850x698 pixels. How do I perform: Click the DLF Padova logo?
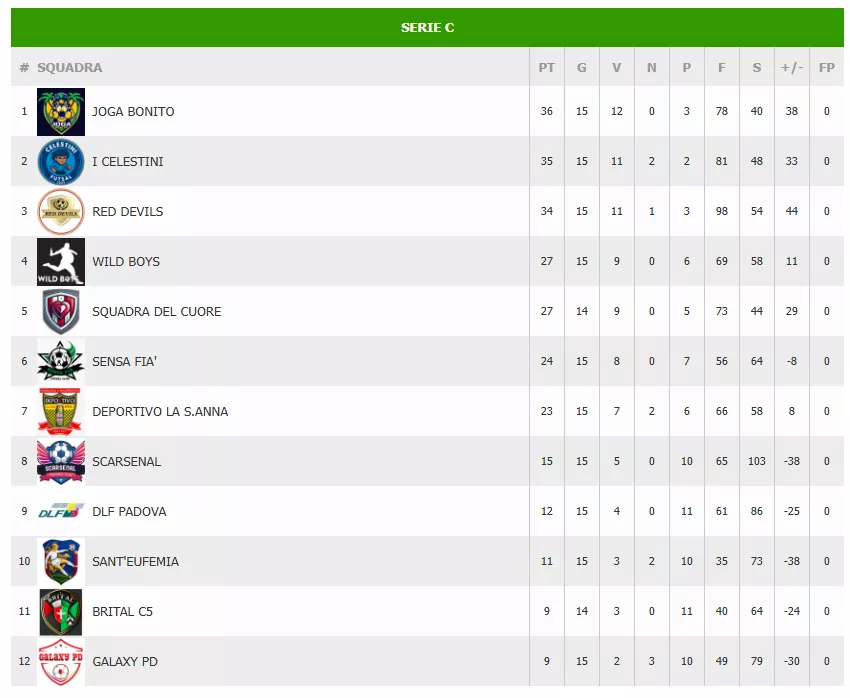click(x=61, y=511)
